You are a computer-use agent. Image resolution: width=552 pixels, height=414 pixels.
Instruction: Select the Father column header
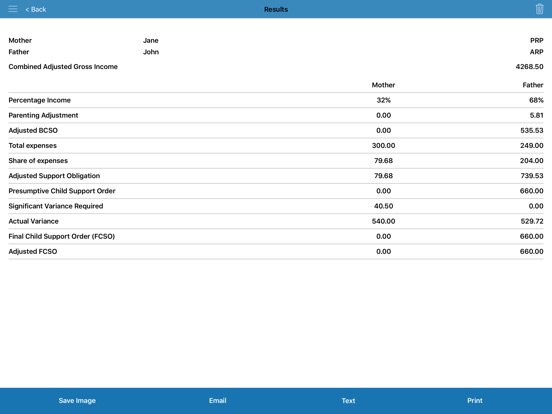click(x=533, y=85)
